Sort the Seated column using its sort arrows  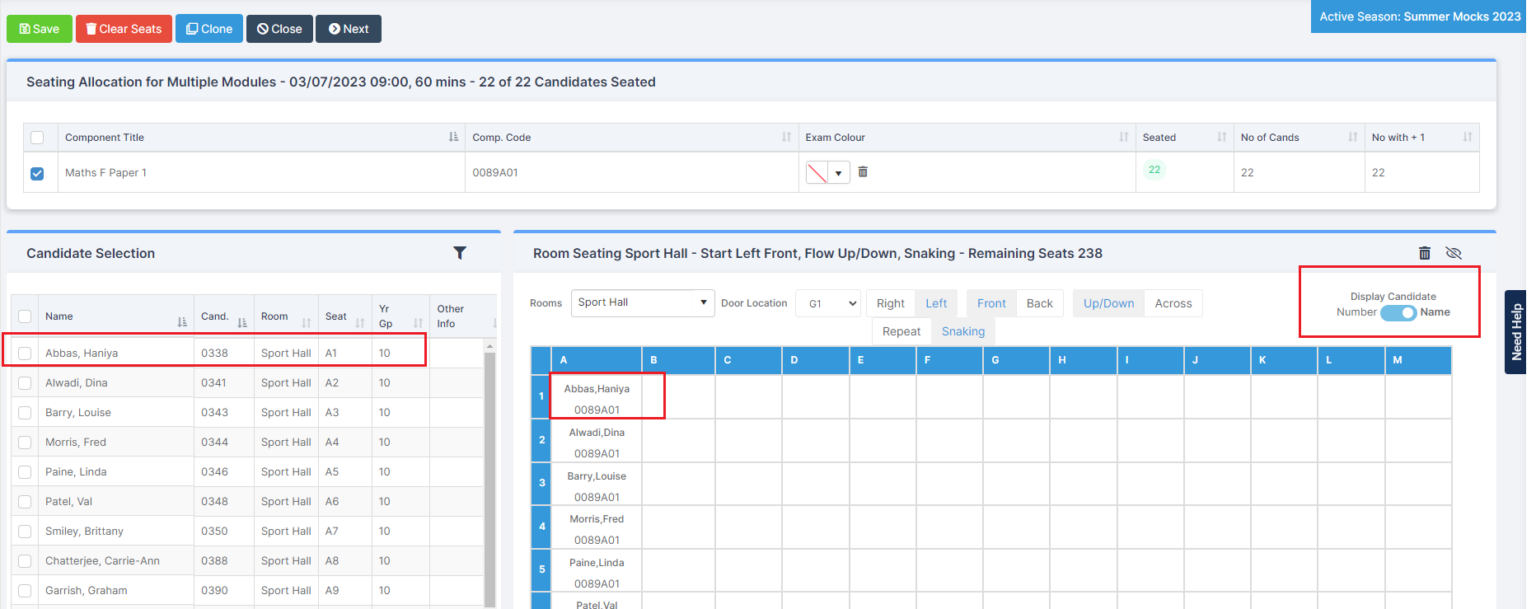coord(1221,137)
